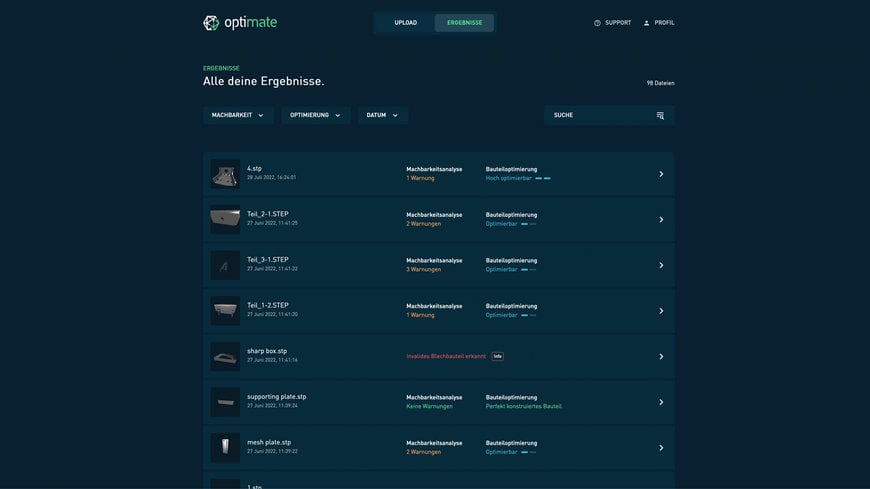The height and width of the screenshot is (489, 870).
Task: Switch to the Ergebnisse tab
Action: (464, 23)
